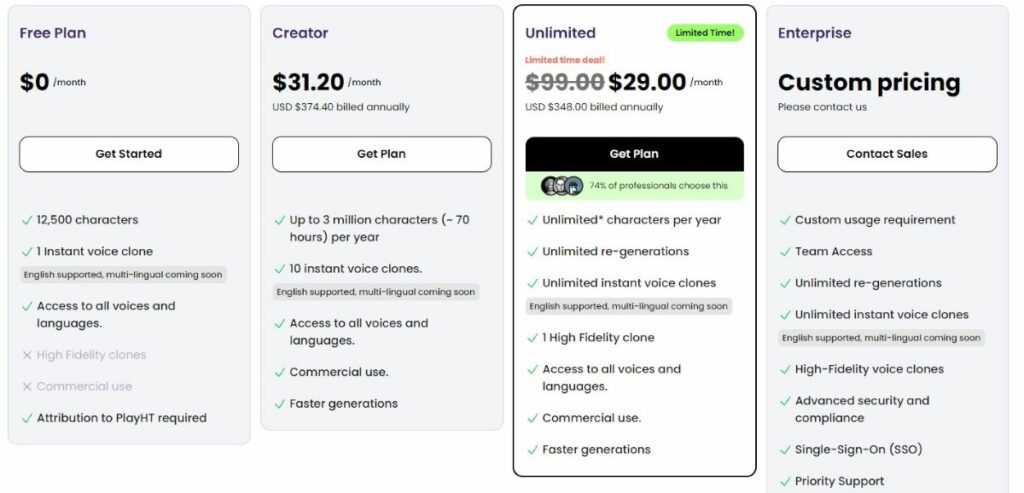Screen dimensions: 1024x493
Task: Click the checkmark beside Single-Sign-On (SSO)
Action: pyautogui.click(x=785, y=450)
